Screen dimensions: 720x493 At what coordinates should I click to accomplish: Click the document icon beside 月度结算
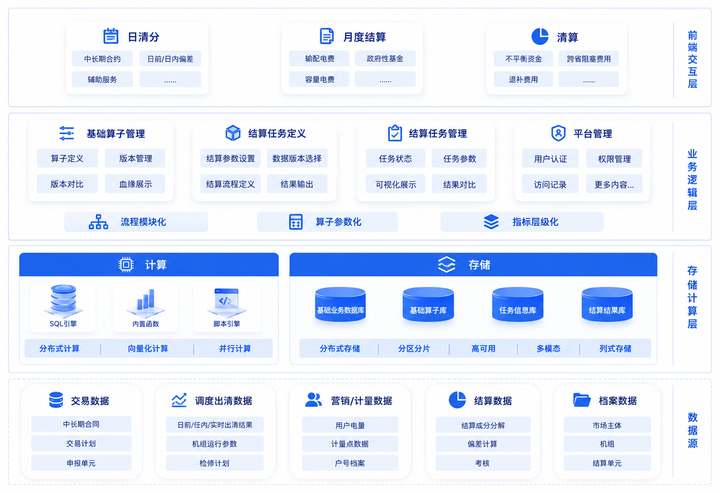(326, 36)
